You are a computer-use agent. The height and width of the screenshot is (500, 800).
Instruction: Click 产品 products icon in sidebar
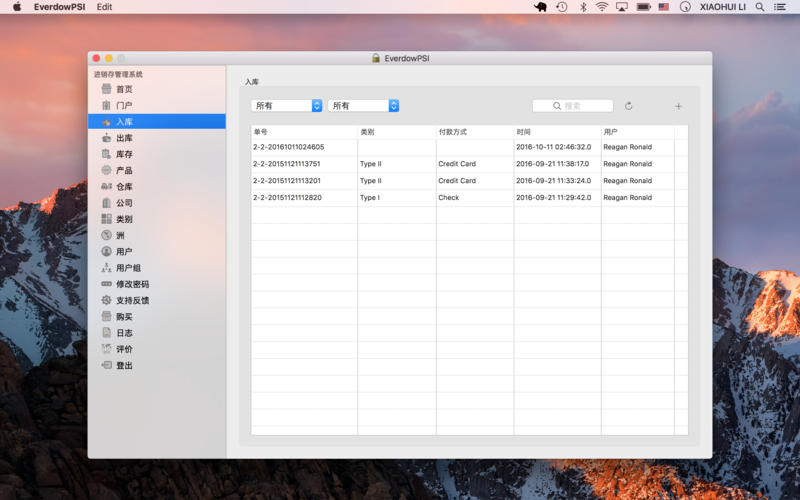click(106, 170)
